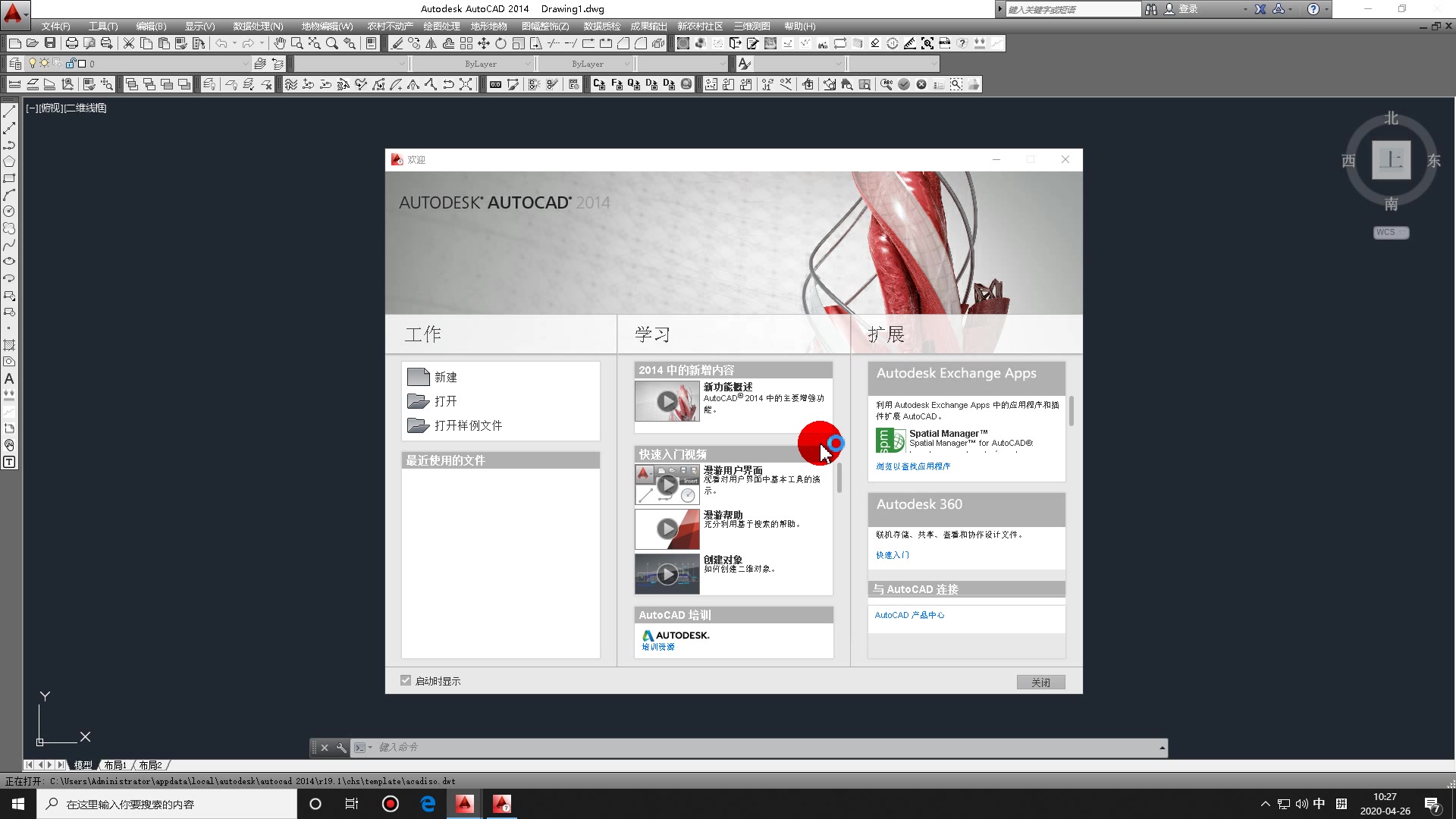
Task: Select the Line draw tool
Action: pyautogui.click(x=9, y=111)
